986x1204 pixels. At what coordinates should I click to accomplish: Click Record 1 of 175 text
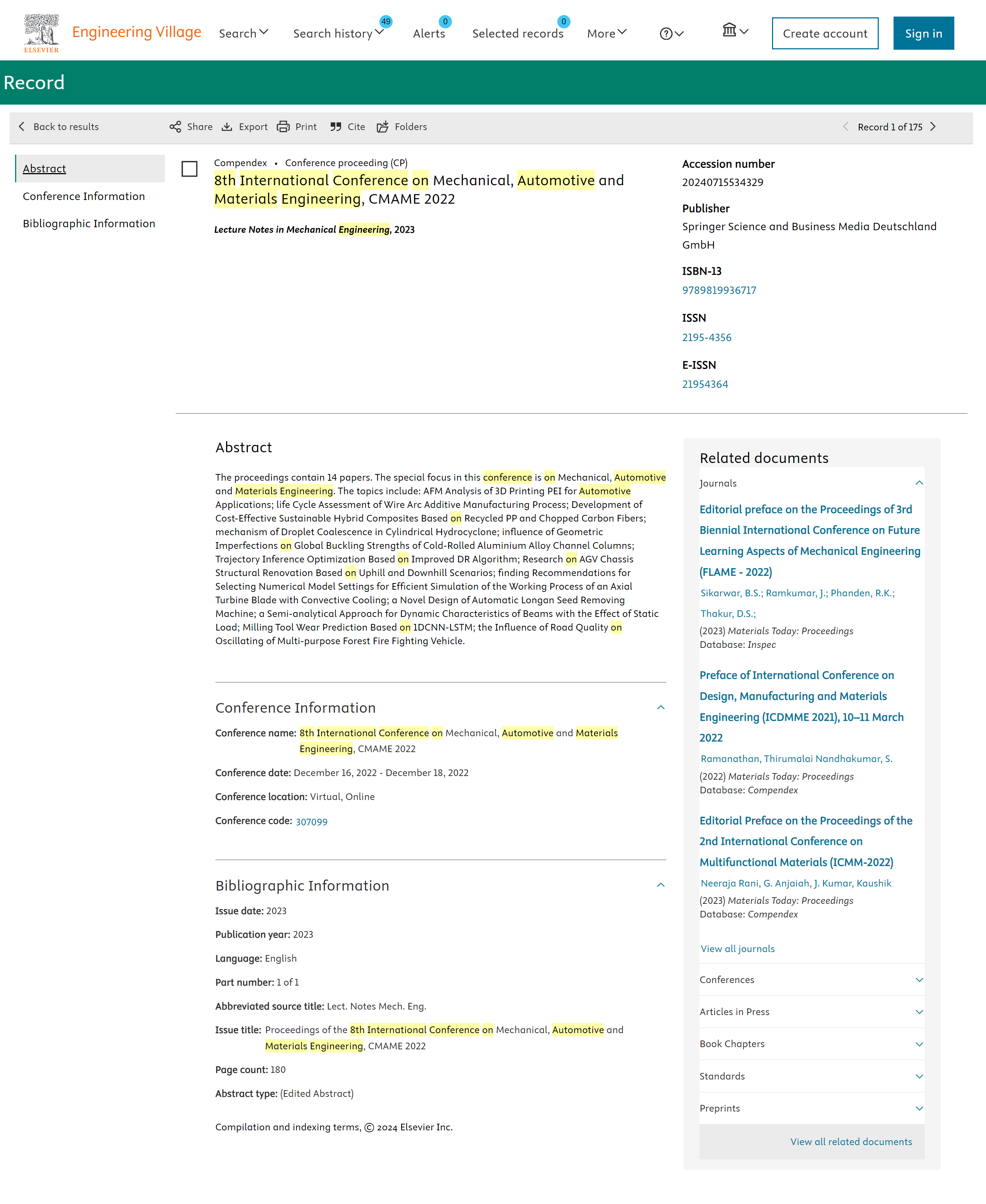(889, 127)
